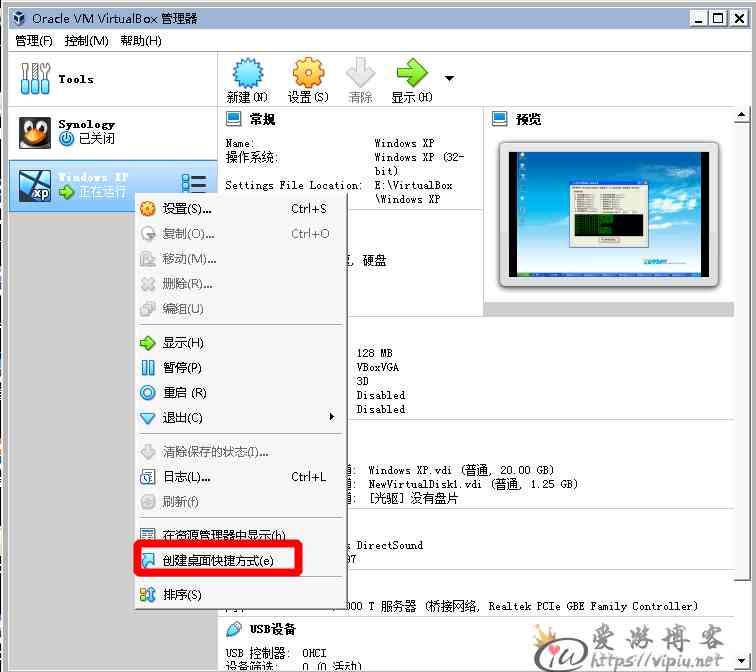Viewport: 756px width, 672px height.
Task: Open 管理(F) menu
Action: 34,40
